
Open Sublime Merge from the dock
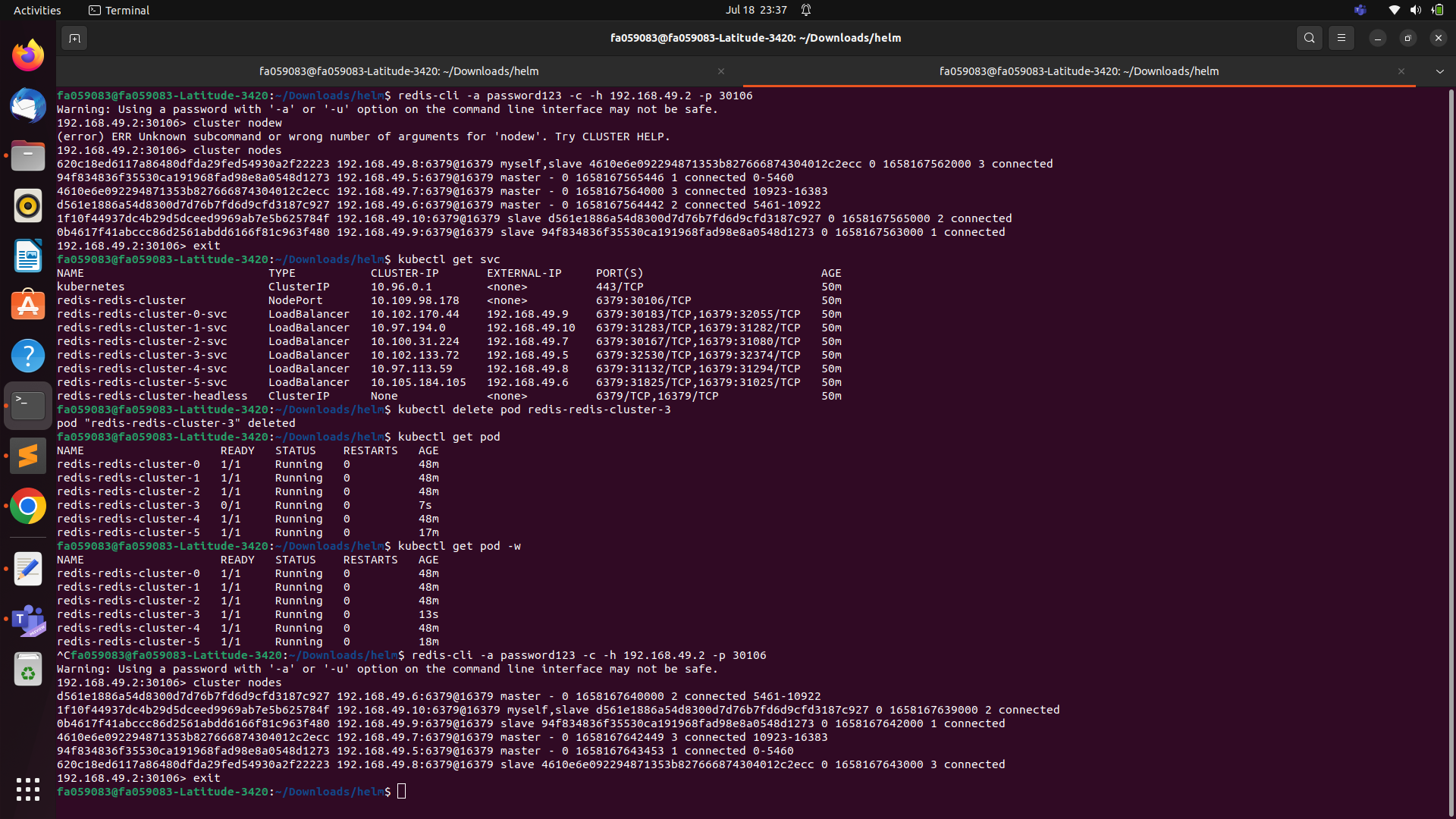point(27,455)
